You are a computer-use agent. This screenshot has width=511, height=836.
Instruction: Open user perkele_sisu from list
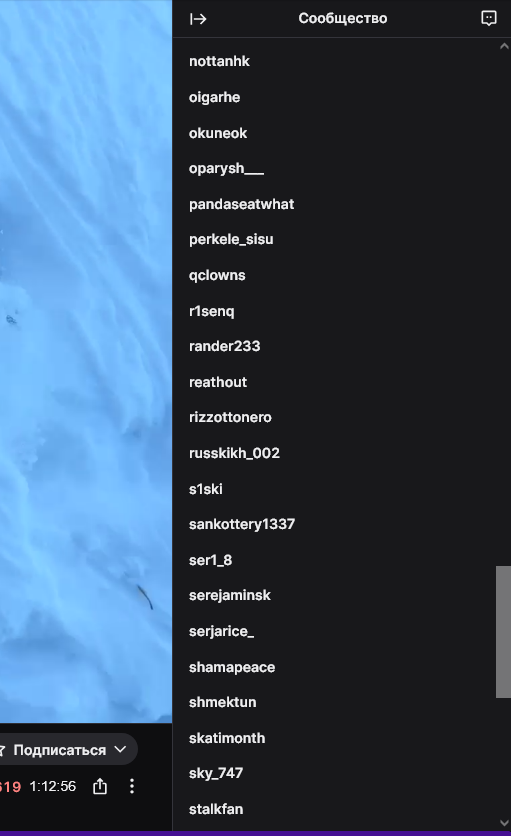pyautogui.click(x=231, y=239)
